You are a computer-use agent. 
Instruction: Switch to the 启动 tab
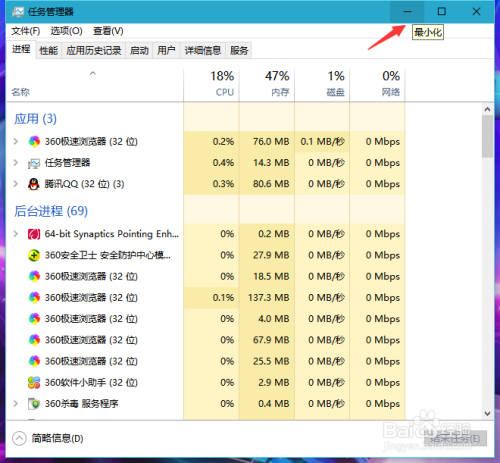pyautogui.click(x=139, y=51)
